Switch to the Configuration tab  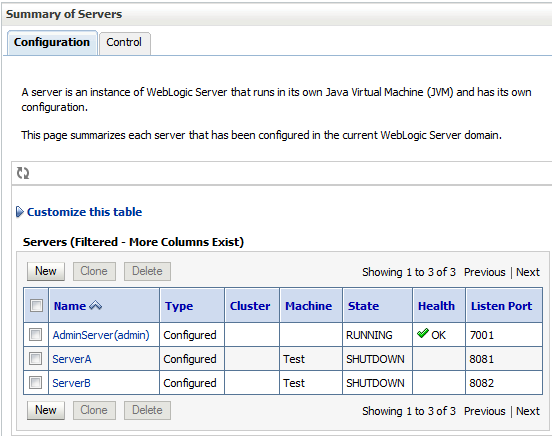click(52, 43)
